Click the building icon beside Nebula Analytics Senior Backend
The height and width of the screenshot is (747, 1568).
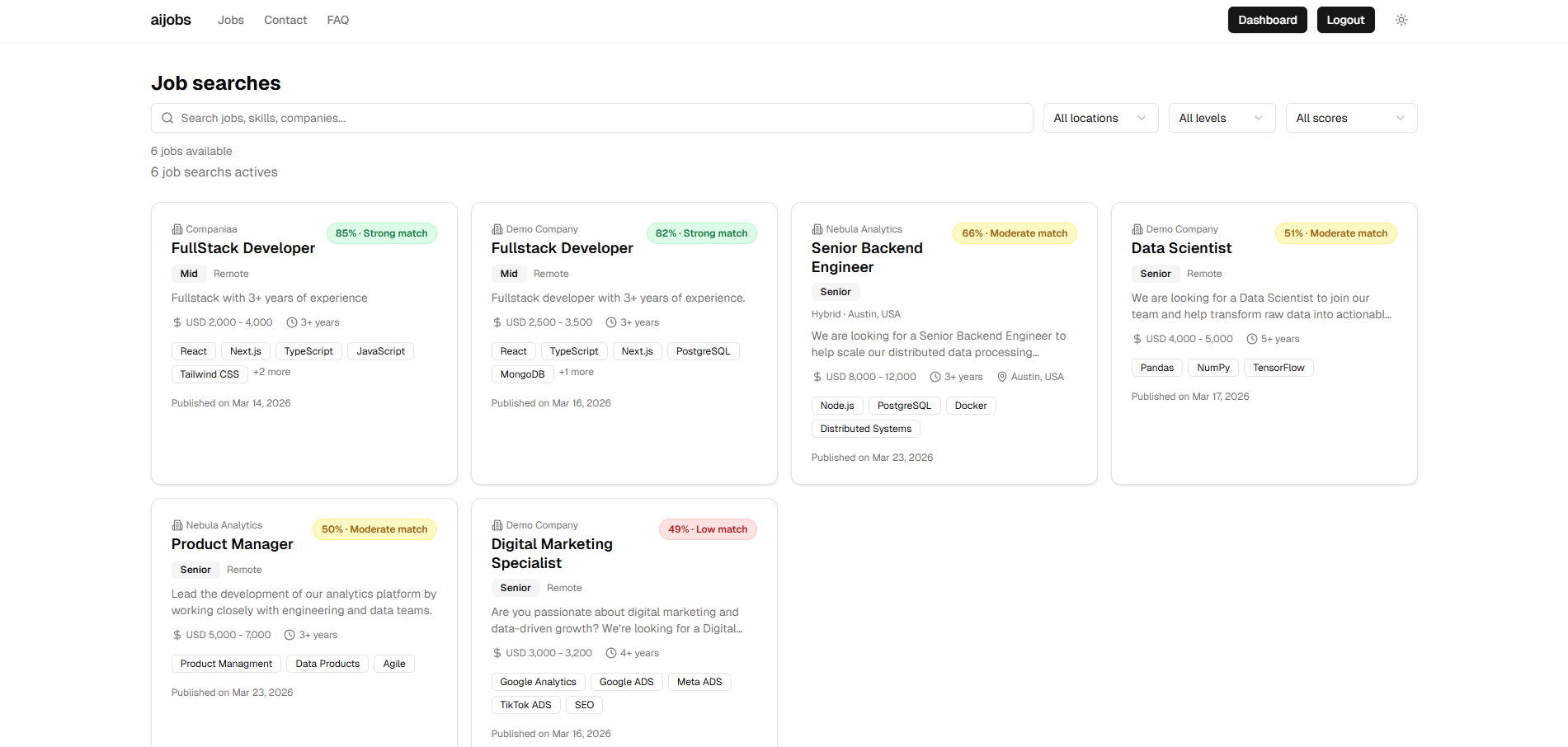[817, 229]
